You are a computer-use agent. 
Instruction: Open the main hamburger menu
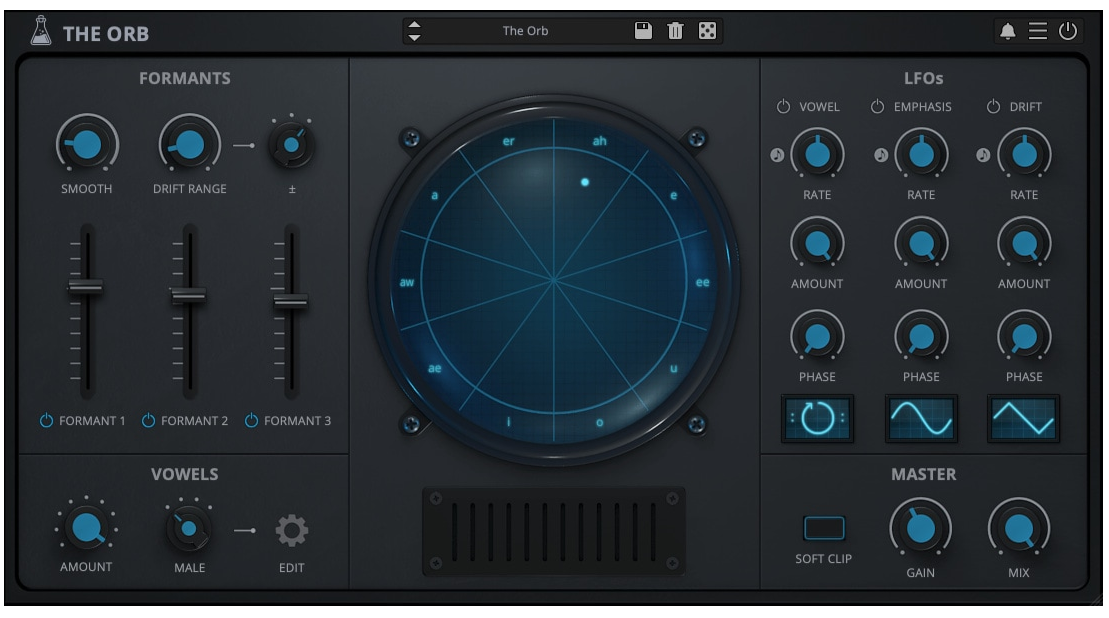tap(1040, 30)
